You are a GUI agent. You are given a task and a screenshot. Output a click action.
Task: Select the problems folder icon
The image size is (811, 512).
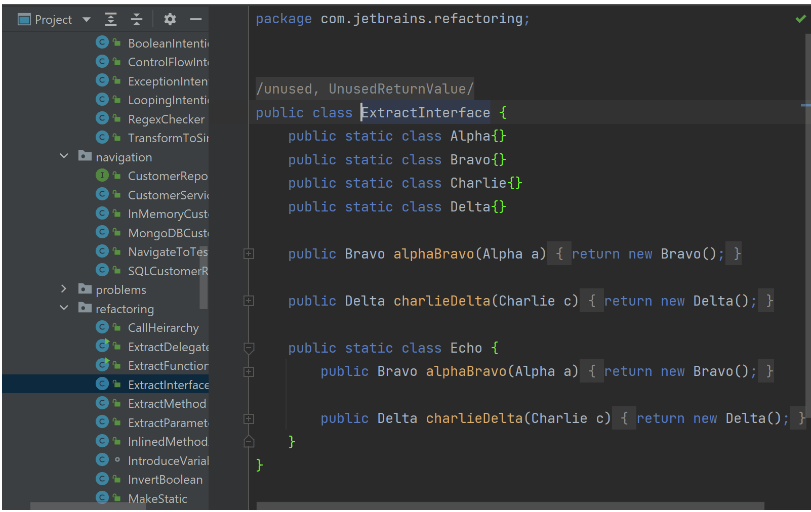coord(85,289)
